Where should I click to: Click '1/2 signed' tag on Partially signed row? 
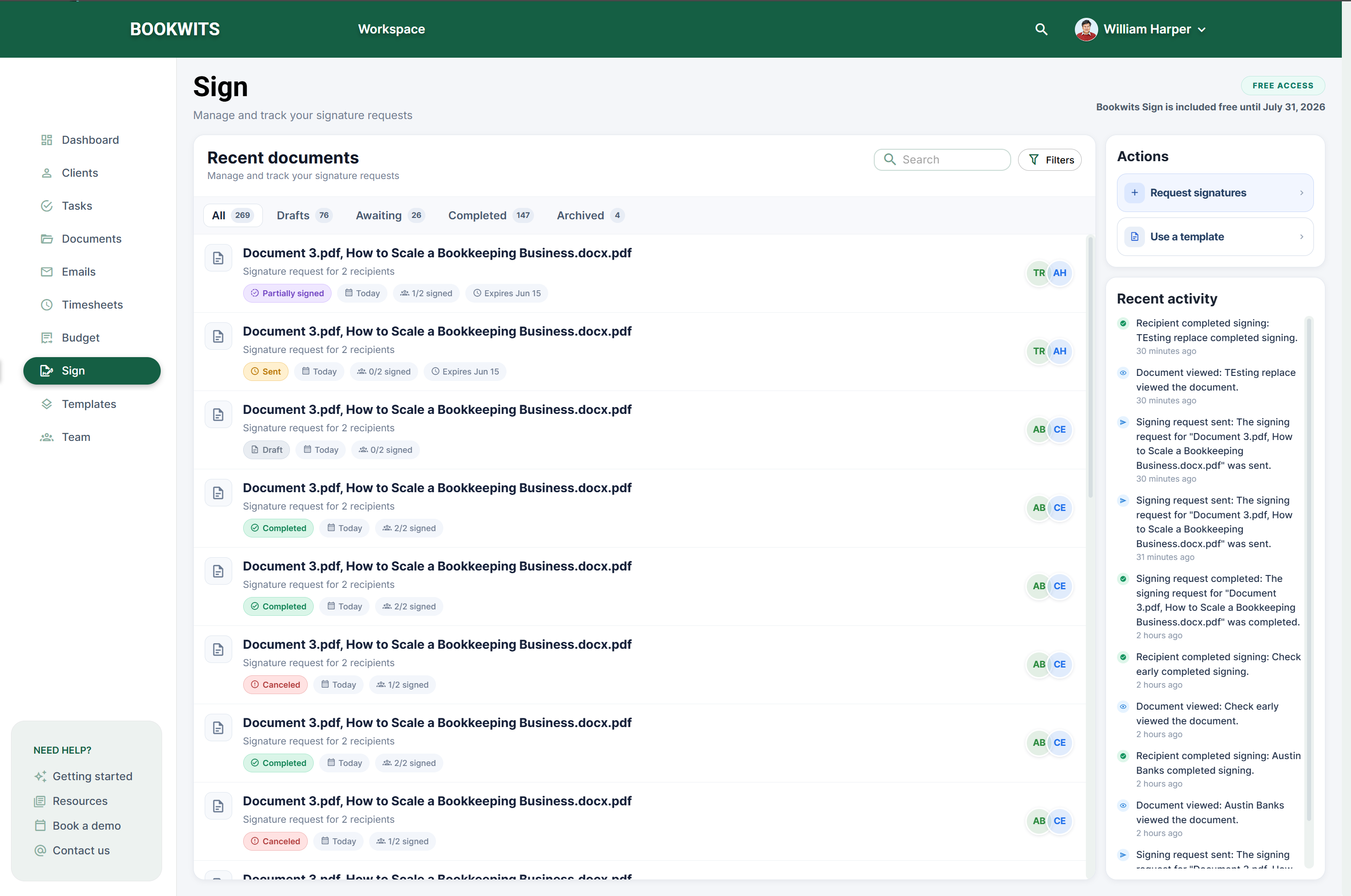point(426,293)
